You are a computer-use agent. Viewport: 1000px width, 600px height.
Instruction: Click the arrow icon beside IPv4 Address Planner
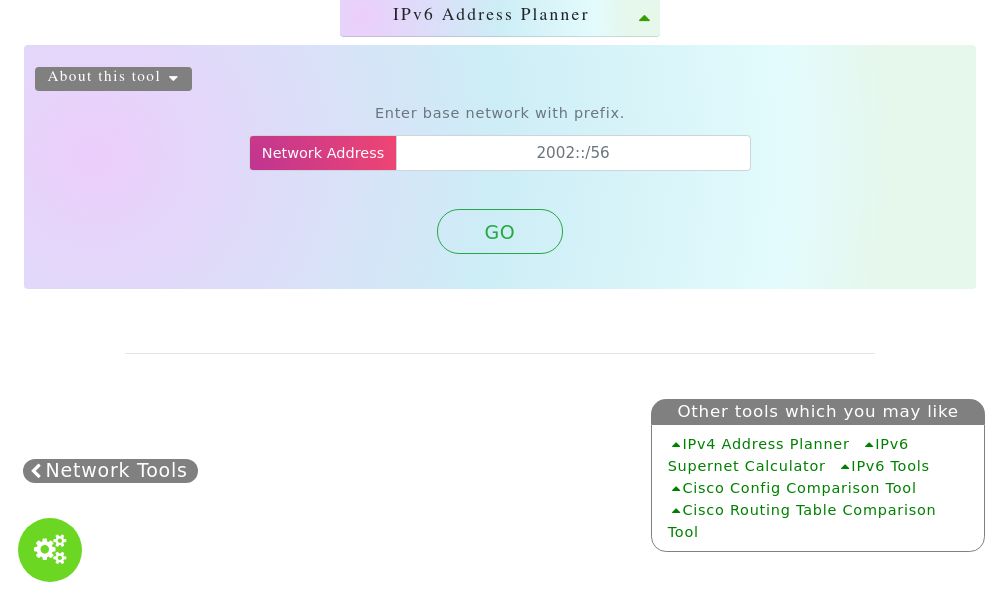(x=676, y=444)
